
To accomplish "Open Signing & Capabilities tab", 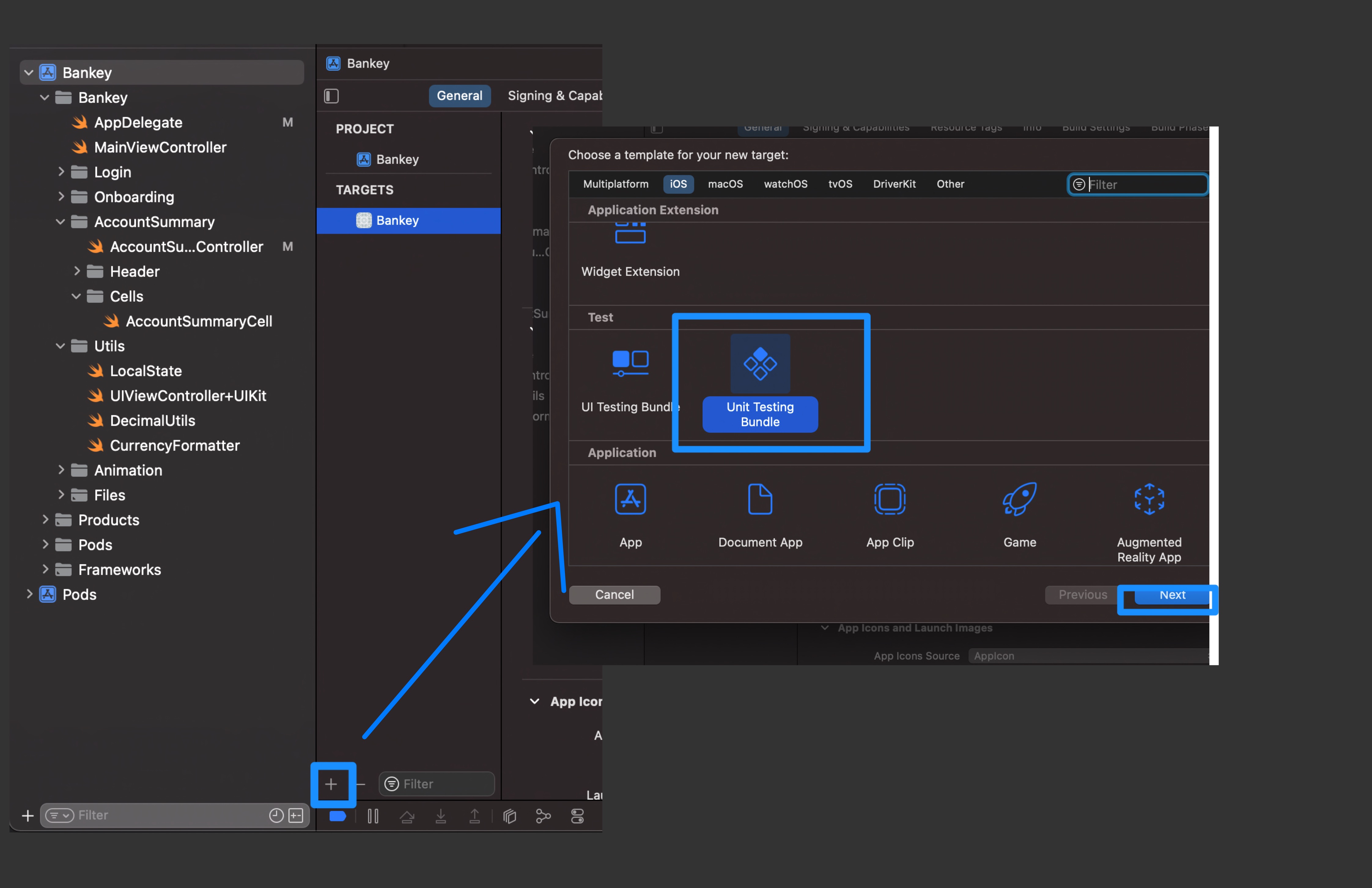I will [x=555, y=96].
